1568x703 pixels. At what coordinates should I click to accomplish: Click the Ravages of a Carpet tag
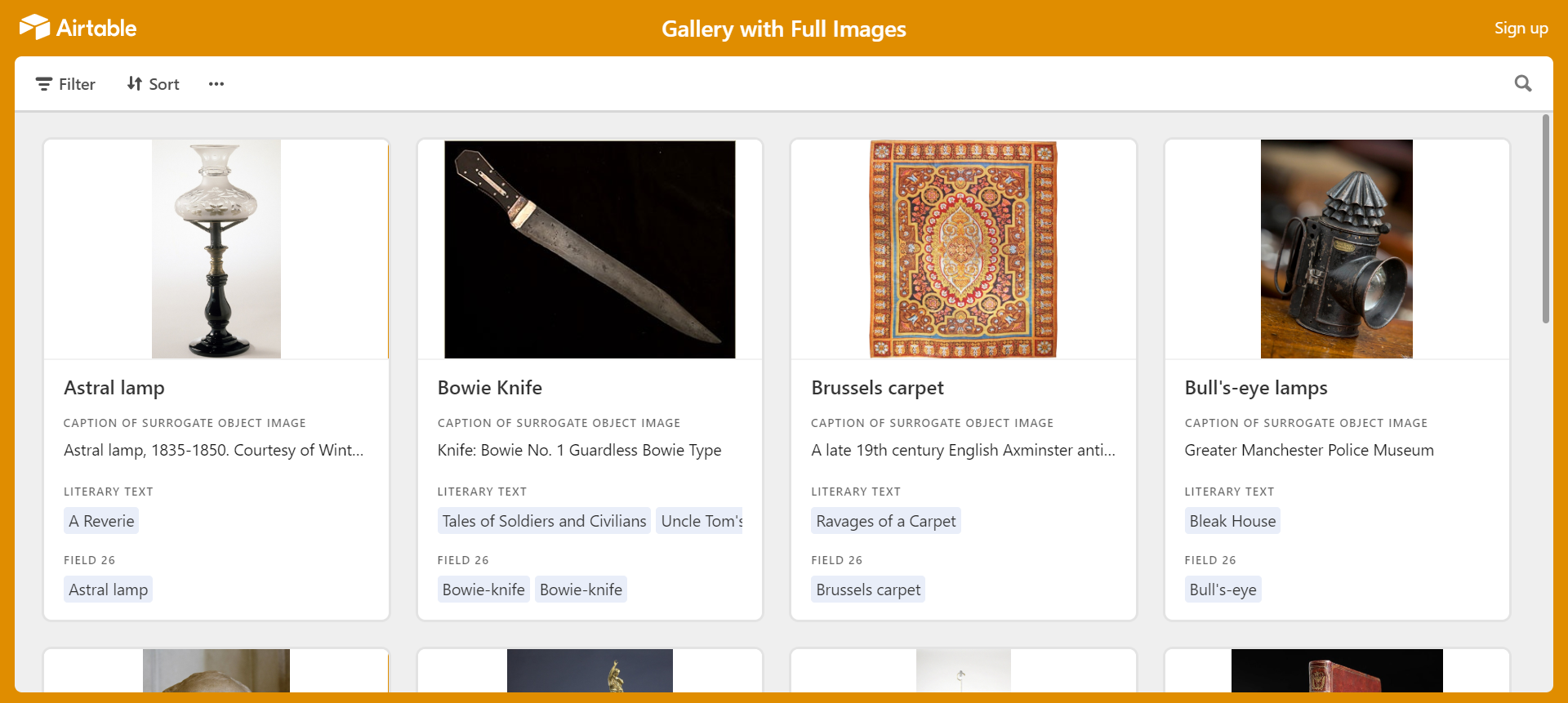[x=886, y=521]
